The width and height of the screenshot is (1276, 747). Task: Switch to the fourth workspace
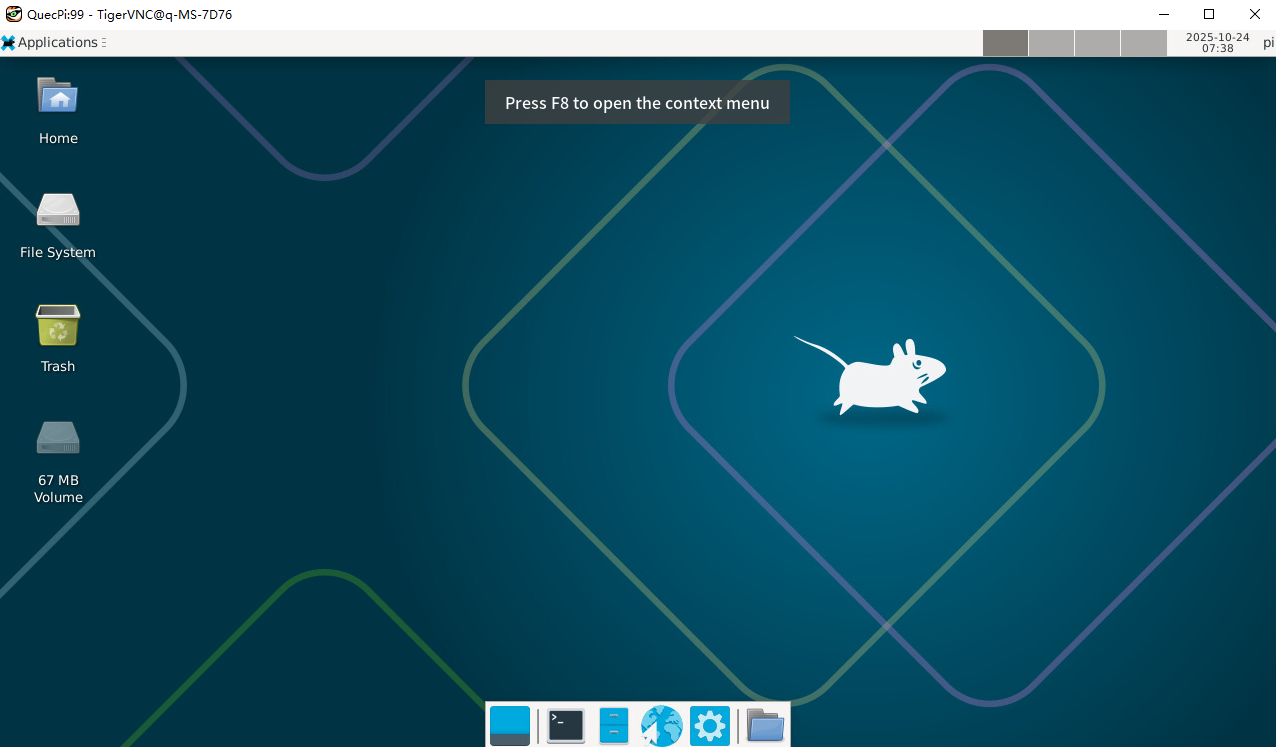(1143, 43)
